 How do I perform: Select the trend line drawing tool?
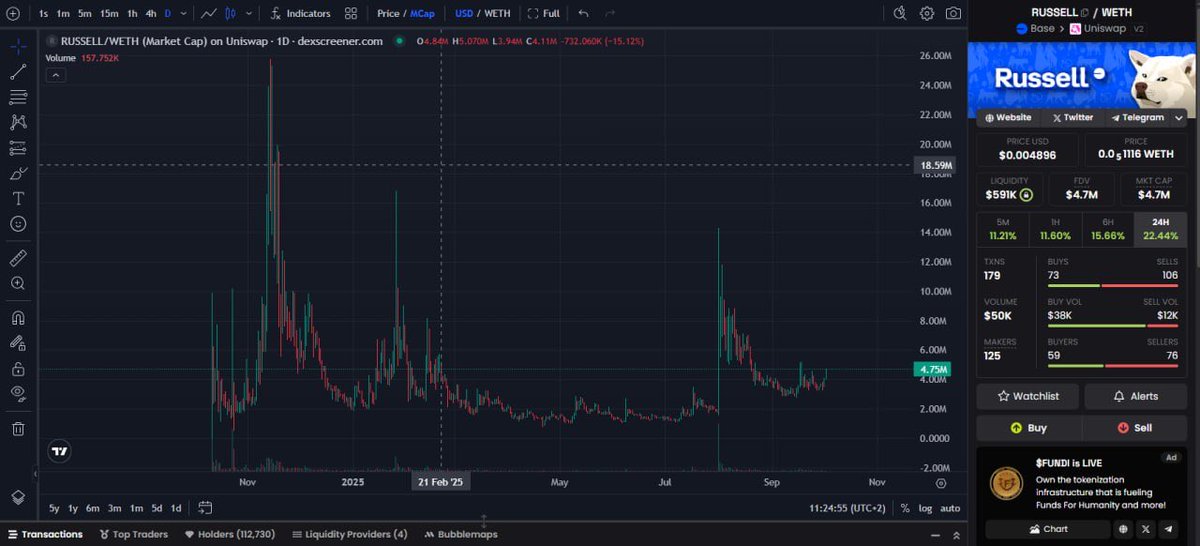click(18, 72)
